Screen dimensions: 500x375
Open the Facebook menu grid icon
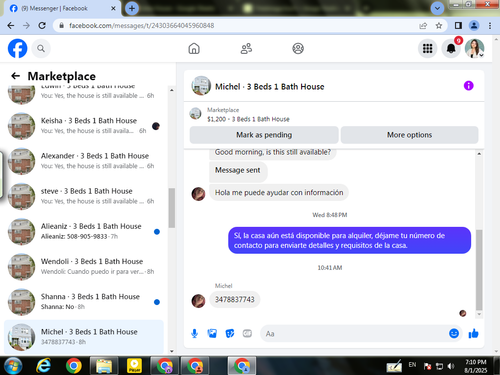427,49
